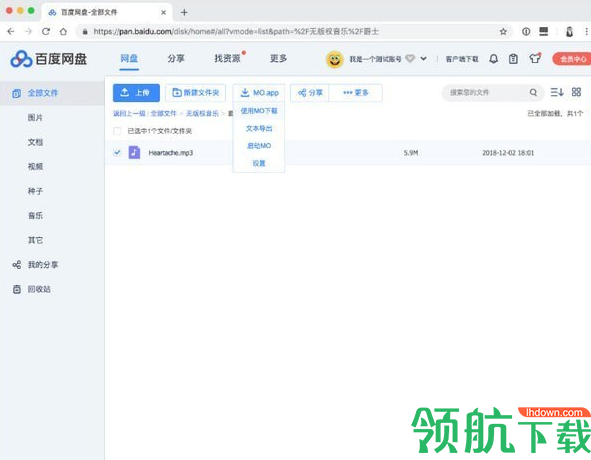The width and height of the screenshot is (591, 460).
Task: Expand the account dropdown chevron
Action: pyautogui.click(x=423, y=59)
